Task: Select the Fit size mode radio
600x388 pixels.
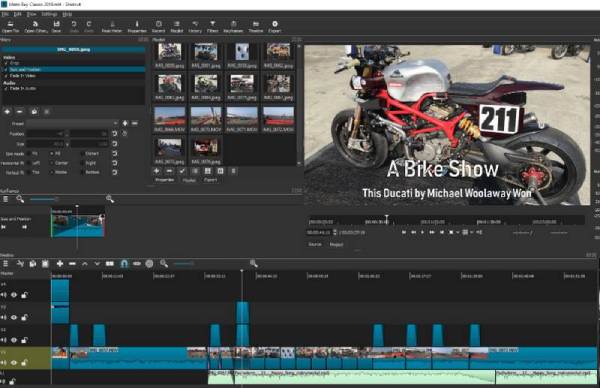Action: pyautogui.click(x=29, y=153)
